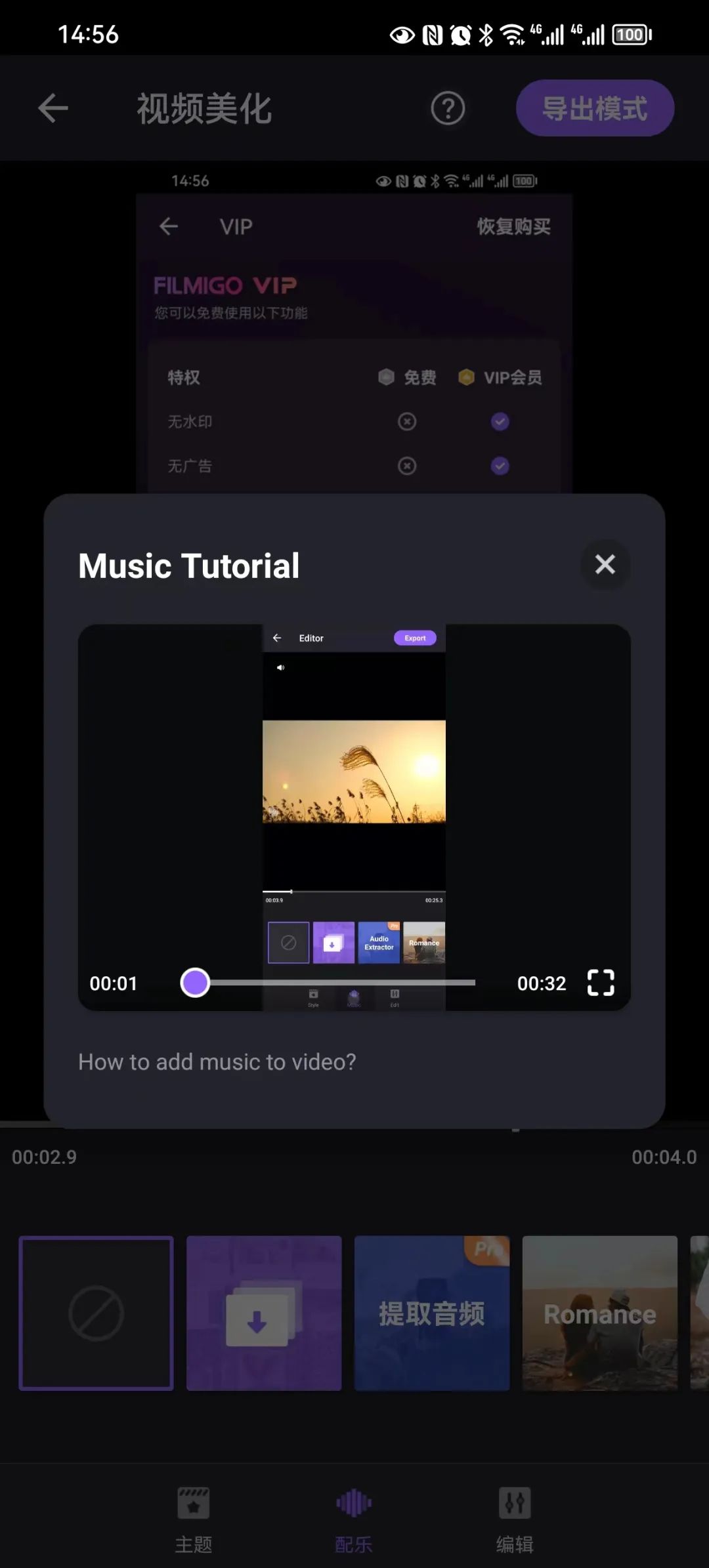Click the Music Tutorial title
The image size is (709, 1568).
pyautogui.click(x=189, y=566)
